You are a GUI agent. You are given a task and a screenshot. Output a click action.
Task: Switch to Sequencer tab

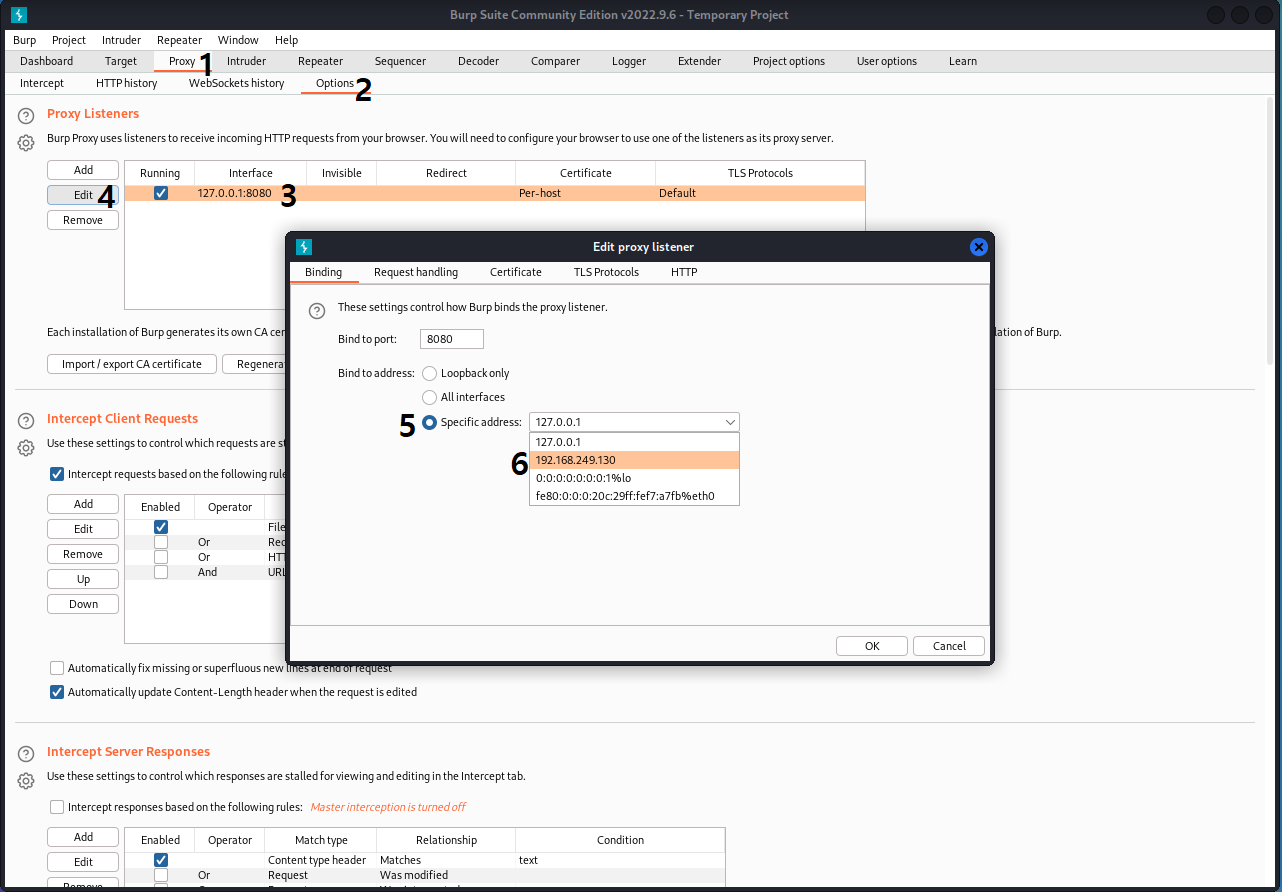(x=400, y=61)
